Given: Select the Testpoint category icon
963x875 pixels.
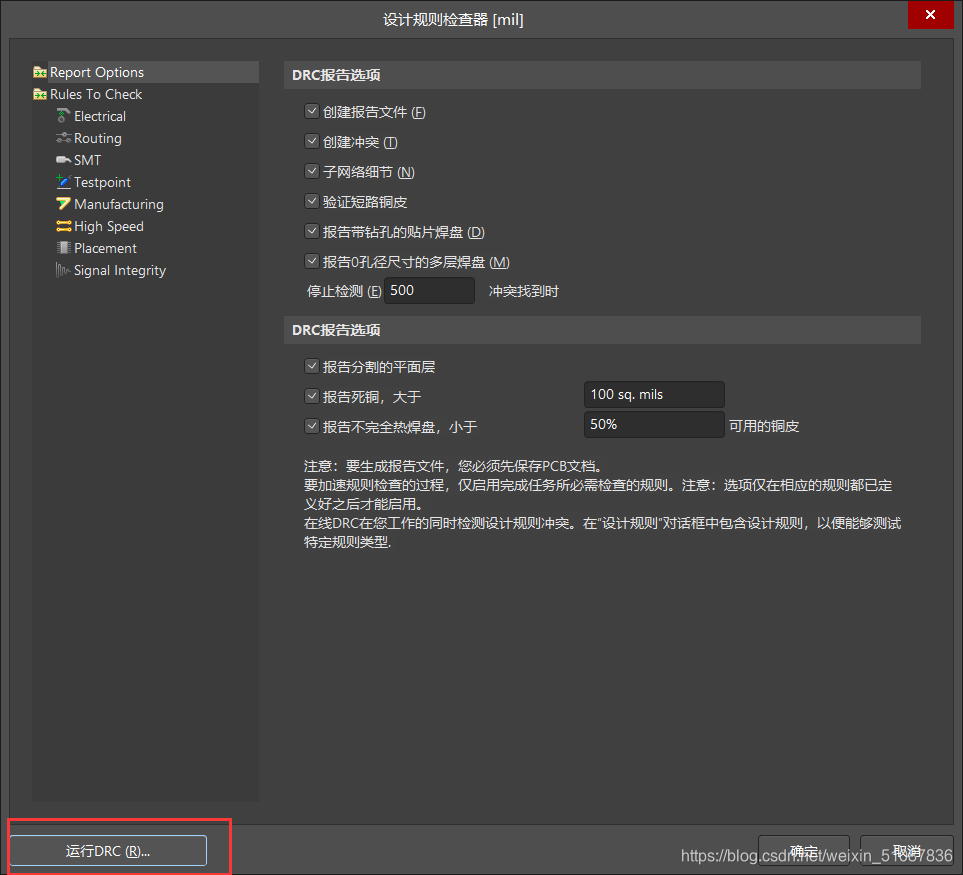Looking at the screenshot, I should click(x=63, y=182).
